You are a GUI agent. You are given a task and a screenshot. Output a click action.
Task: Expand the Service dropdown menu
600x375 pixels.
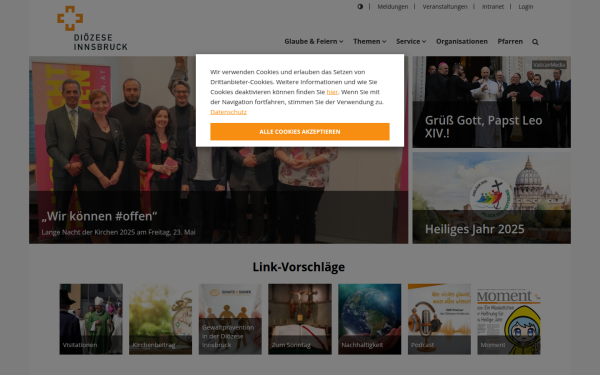pyautogui.click(x=411, y=41)
